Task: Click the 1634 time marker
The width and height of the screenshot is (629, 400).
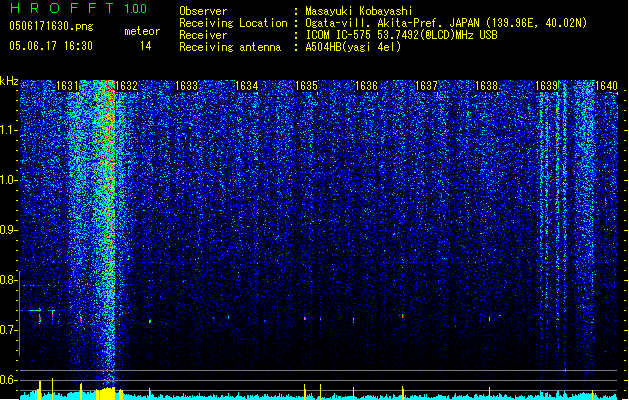Action: click(x=246, y=86)
